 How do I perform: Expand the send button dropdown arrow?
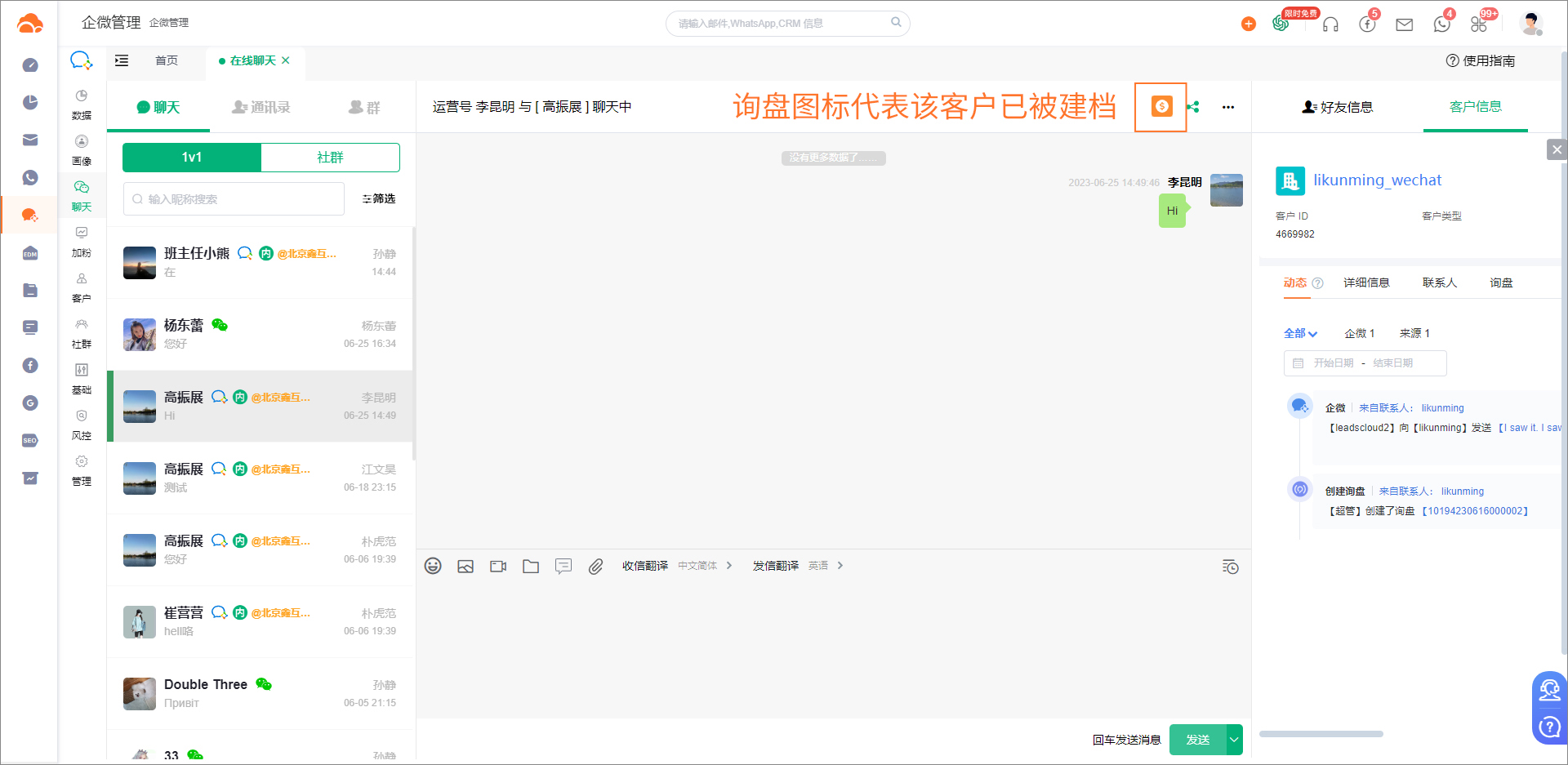[1234, 740]
